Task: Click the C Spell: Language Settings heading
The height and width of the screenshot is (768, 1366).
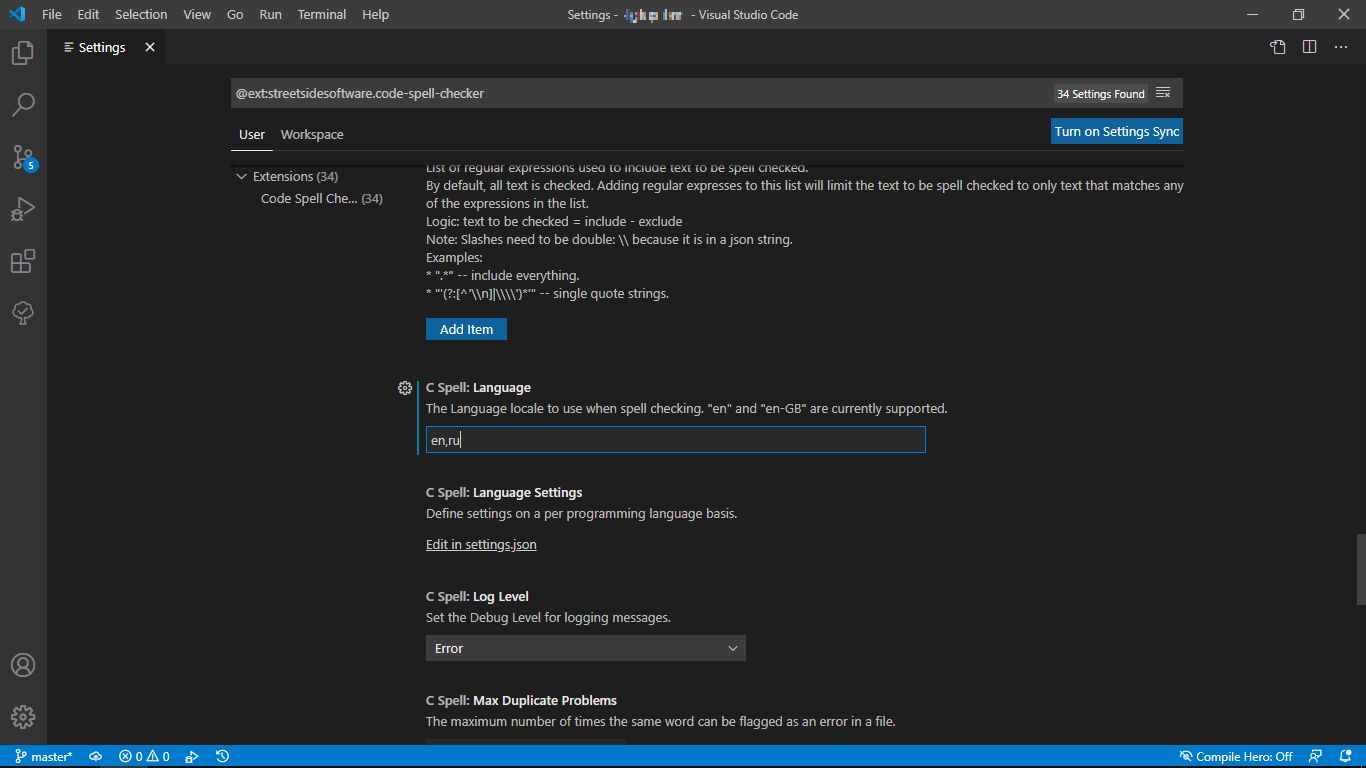Action: tap(504, 492)
